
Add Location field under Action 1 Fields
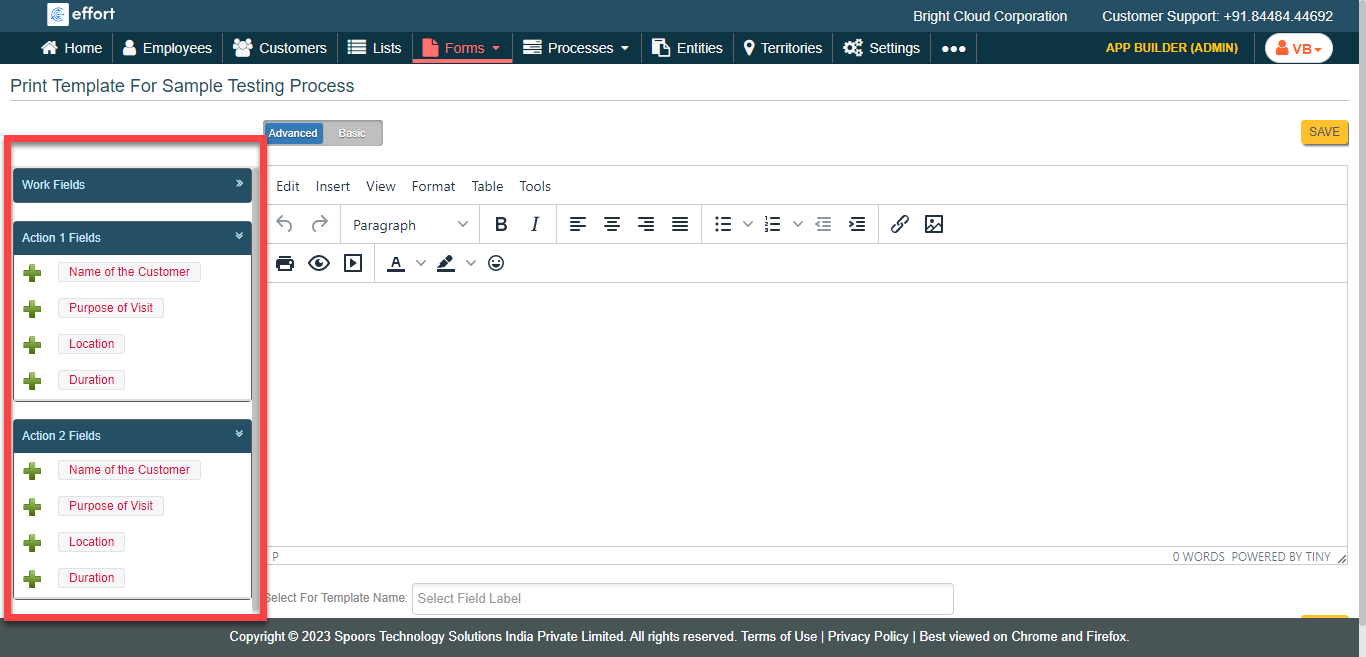click(x=32, y=345)
